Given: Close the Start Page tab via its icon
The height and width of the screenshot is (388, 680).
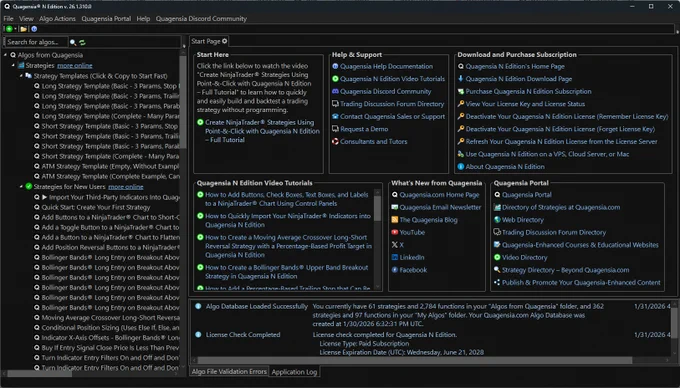Looking at the screenshot, I should coord(225,41).
